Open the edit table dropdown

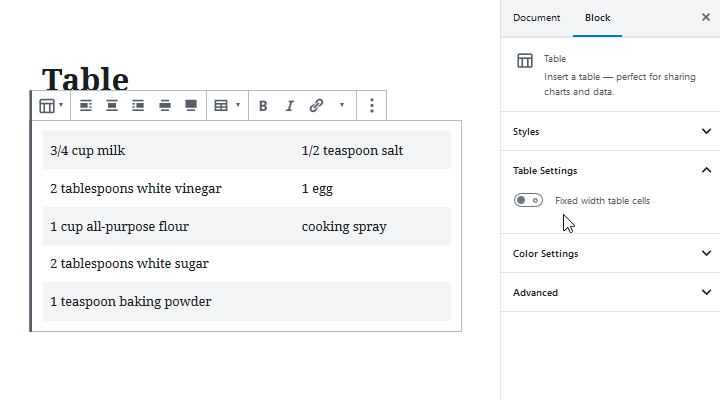[x=227, y=105]
